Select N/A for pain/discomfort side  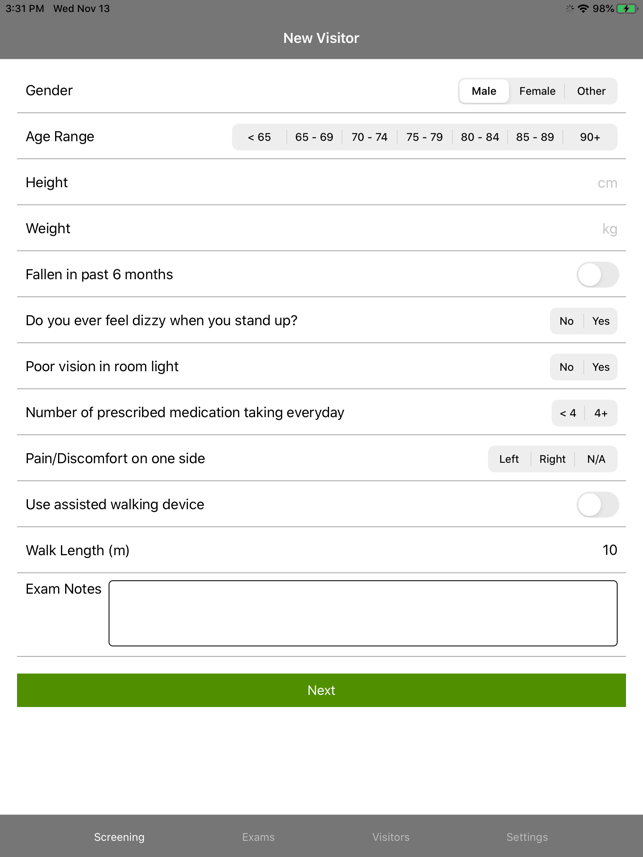(596, 459)
